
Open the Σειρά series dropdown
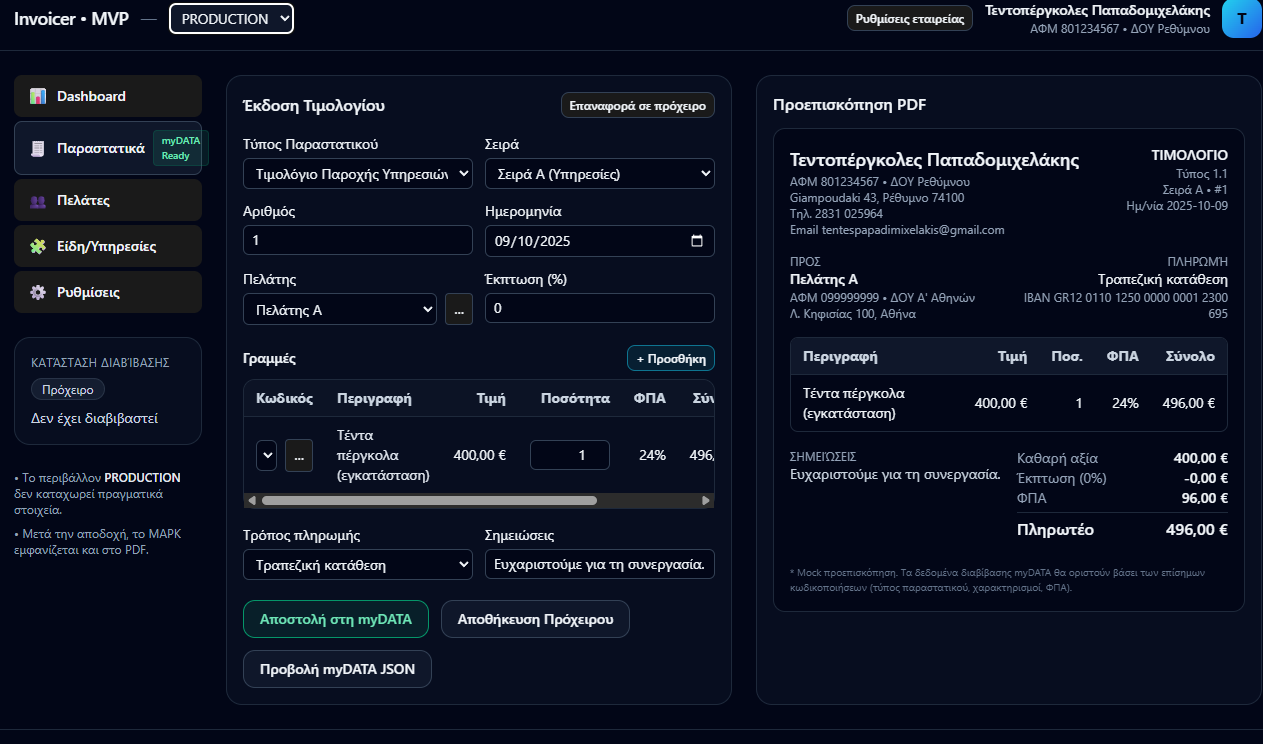click(x=599, y=174)
